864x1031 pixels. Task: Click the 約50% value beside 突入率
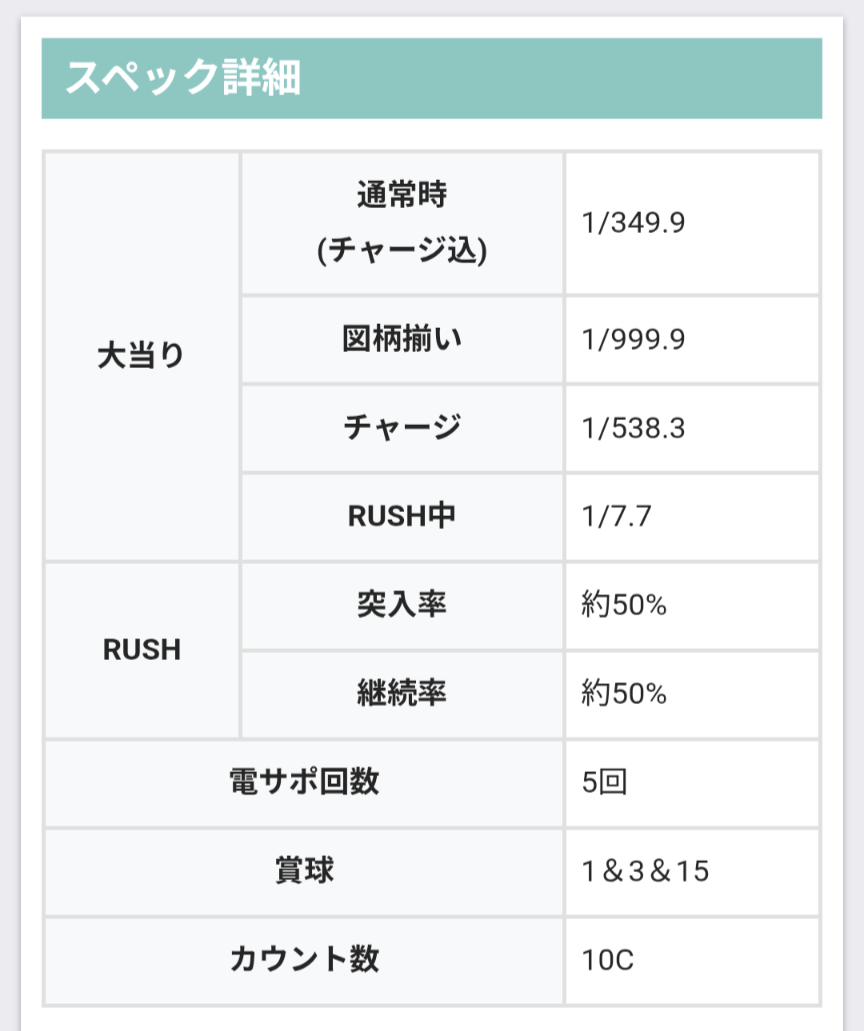[x=624, y=605]
